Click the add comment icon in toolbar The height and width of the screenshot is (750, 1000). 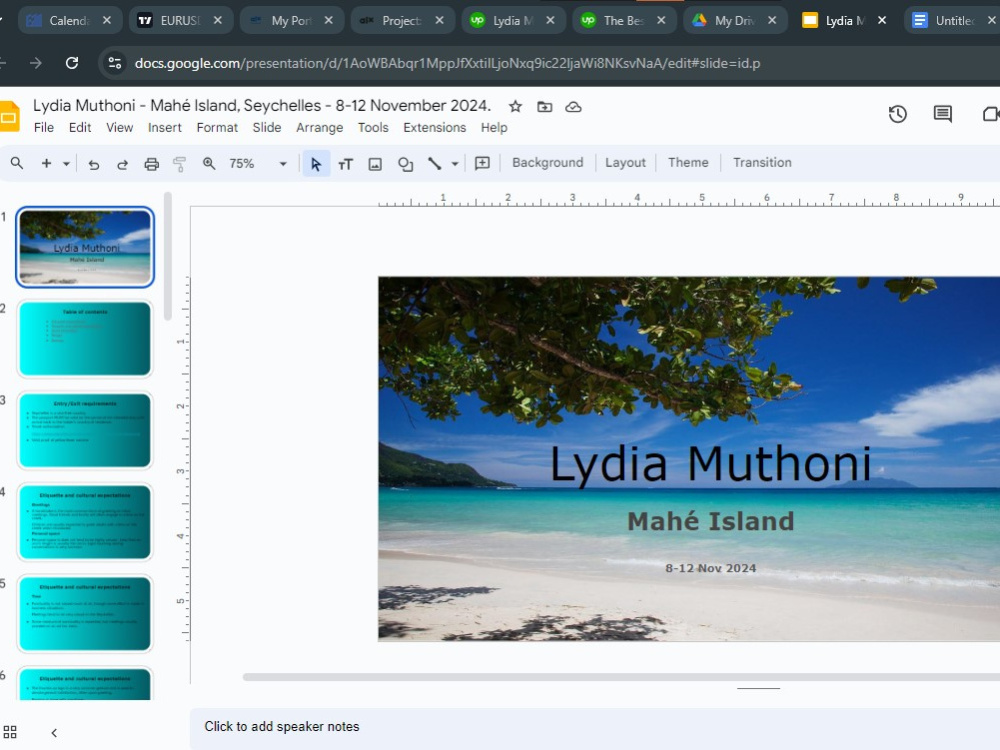pyautogui.click(x=482, y=163)
